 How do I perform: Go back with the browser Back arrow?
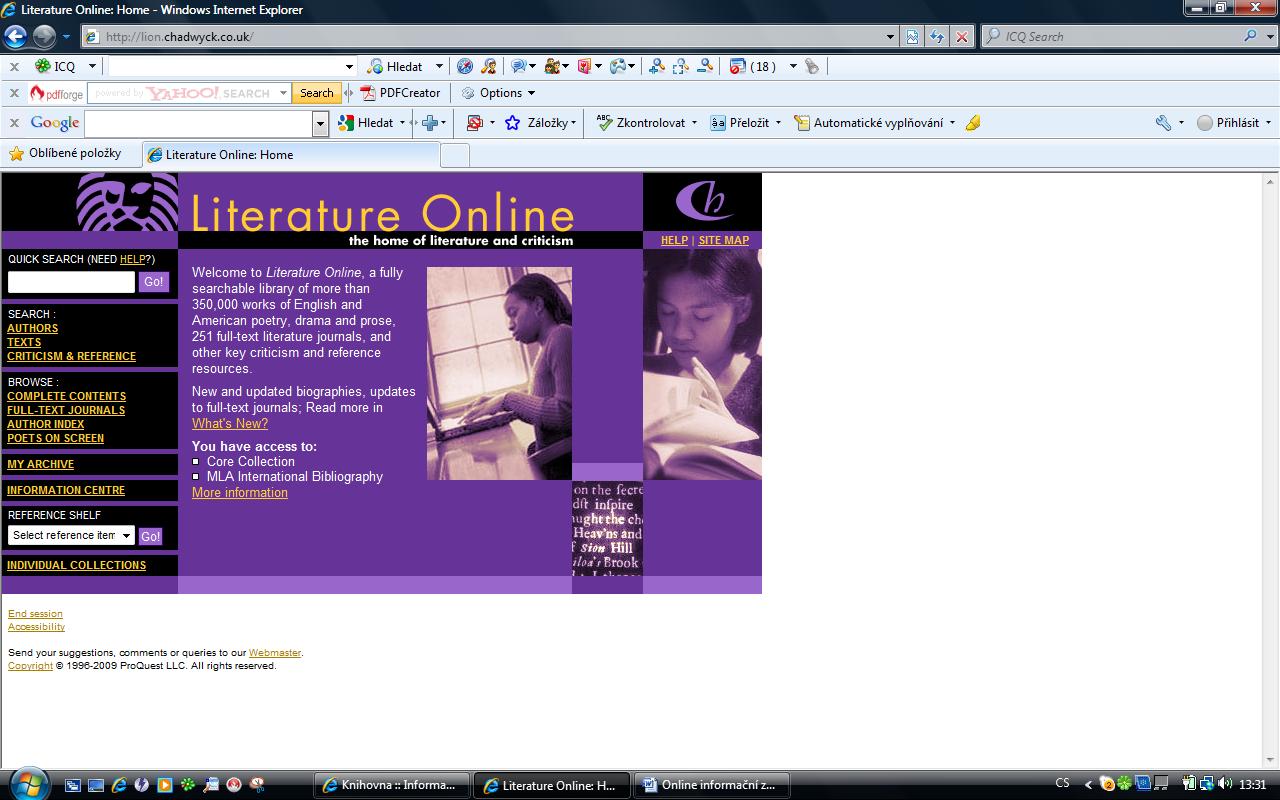(15, 37)
